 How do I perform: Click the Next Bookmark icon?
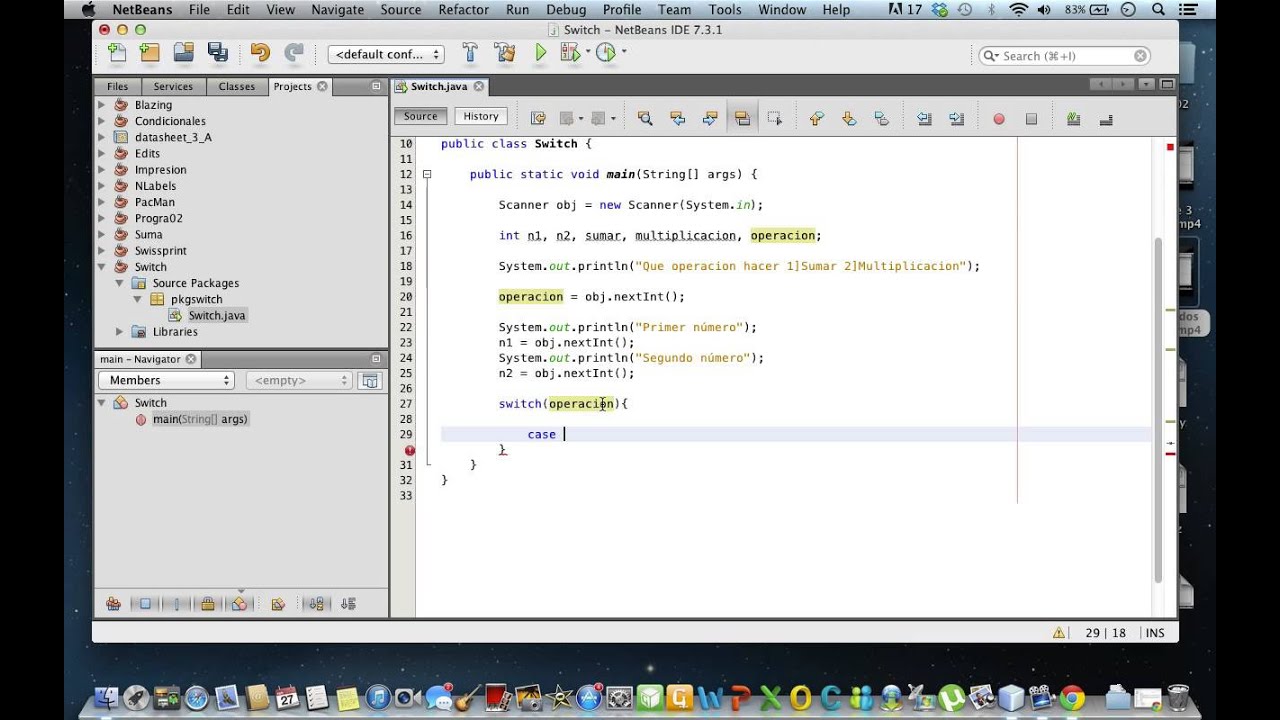[x=849, y=118]
